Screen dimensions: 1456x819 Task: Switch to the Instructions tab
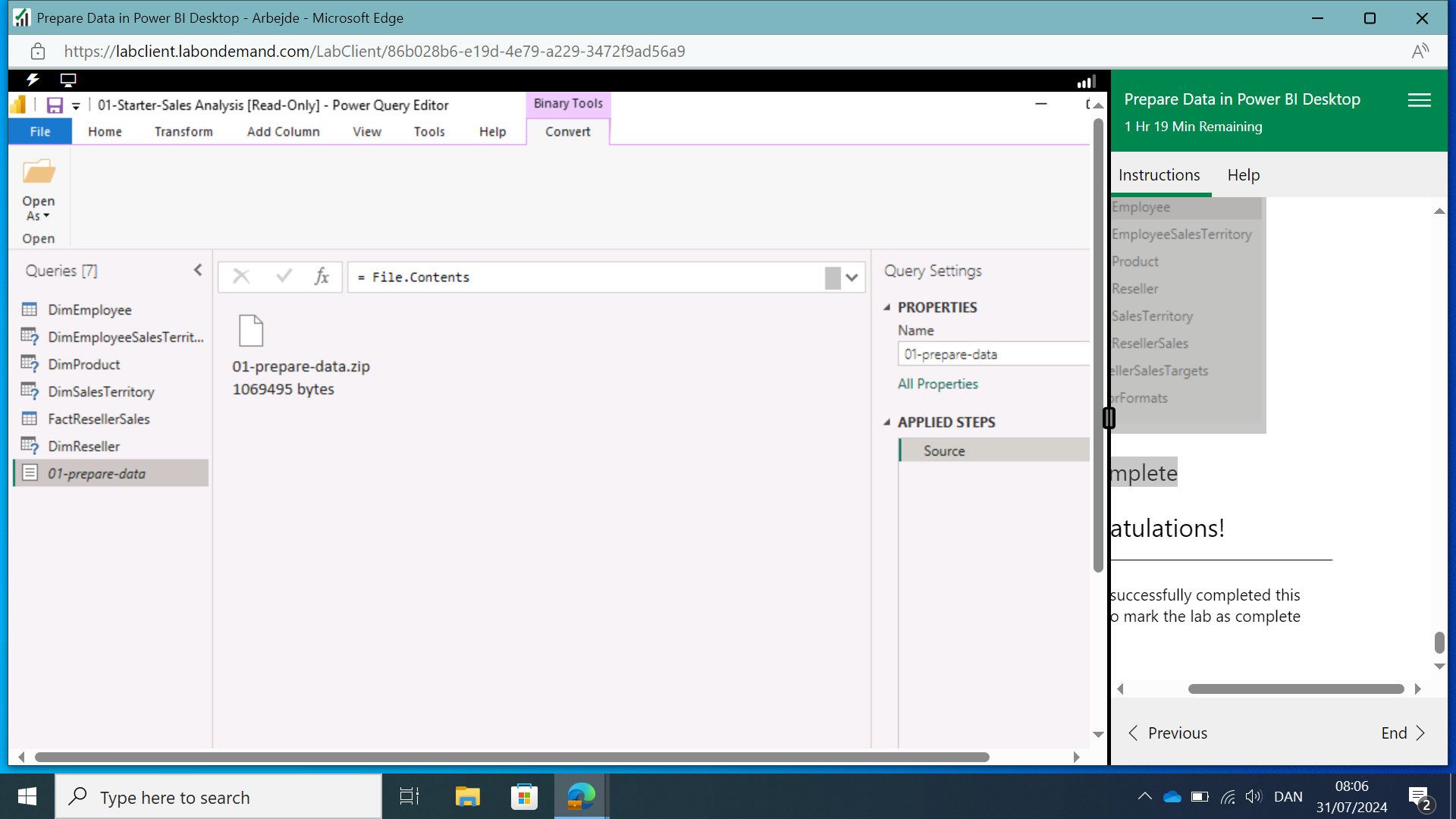[x=1159, y=175]
